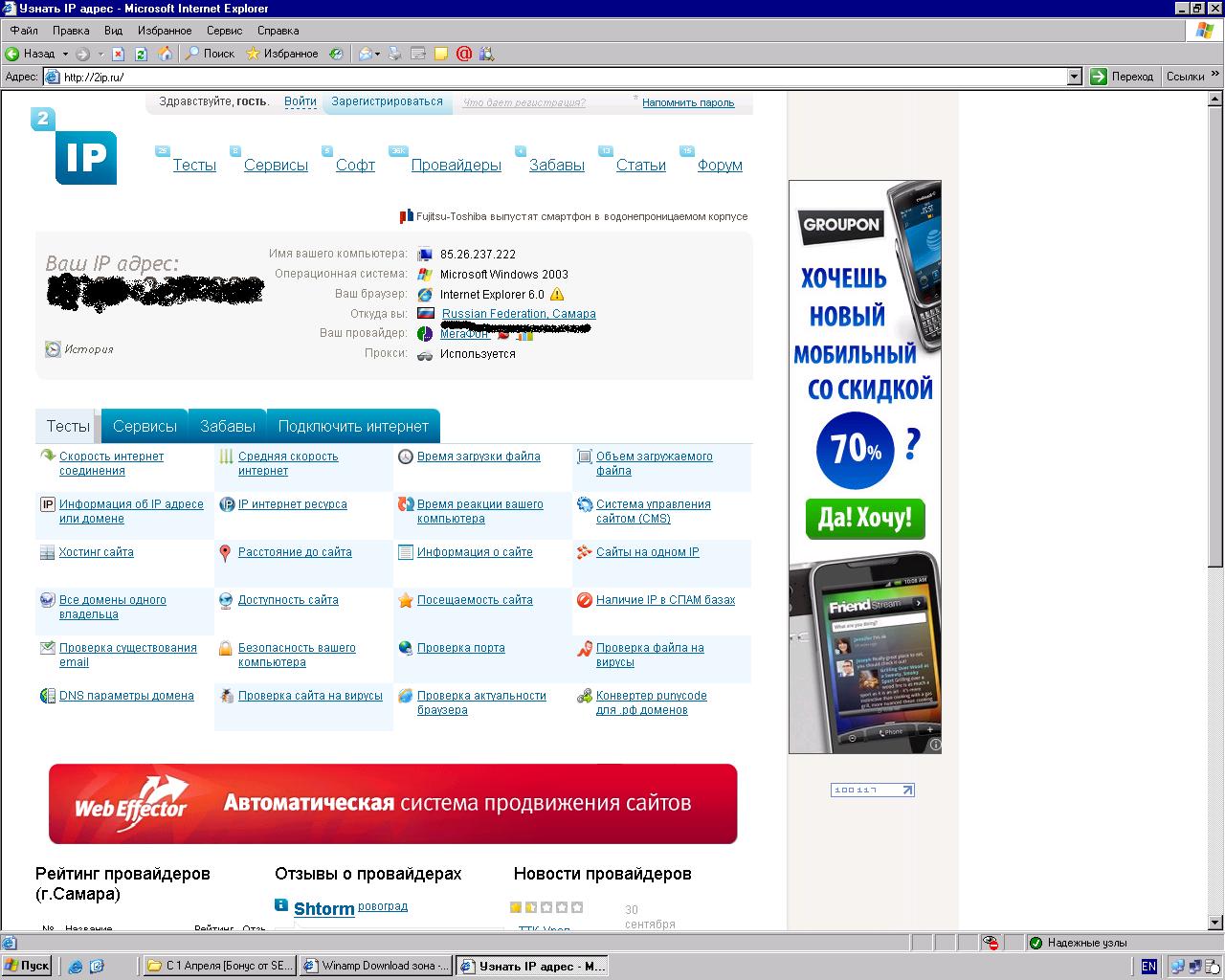Open the Подключить интернет tab
The image size is (1225, 980).
(353, 426)
